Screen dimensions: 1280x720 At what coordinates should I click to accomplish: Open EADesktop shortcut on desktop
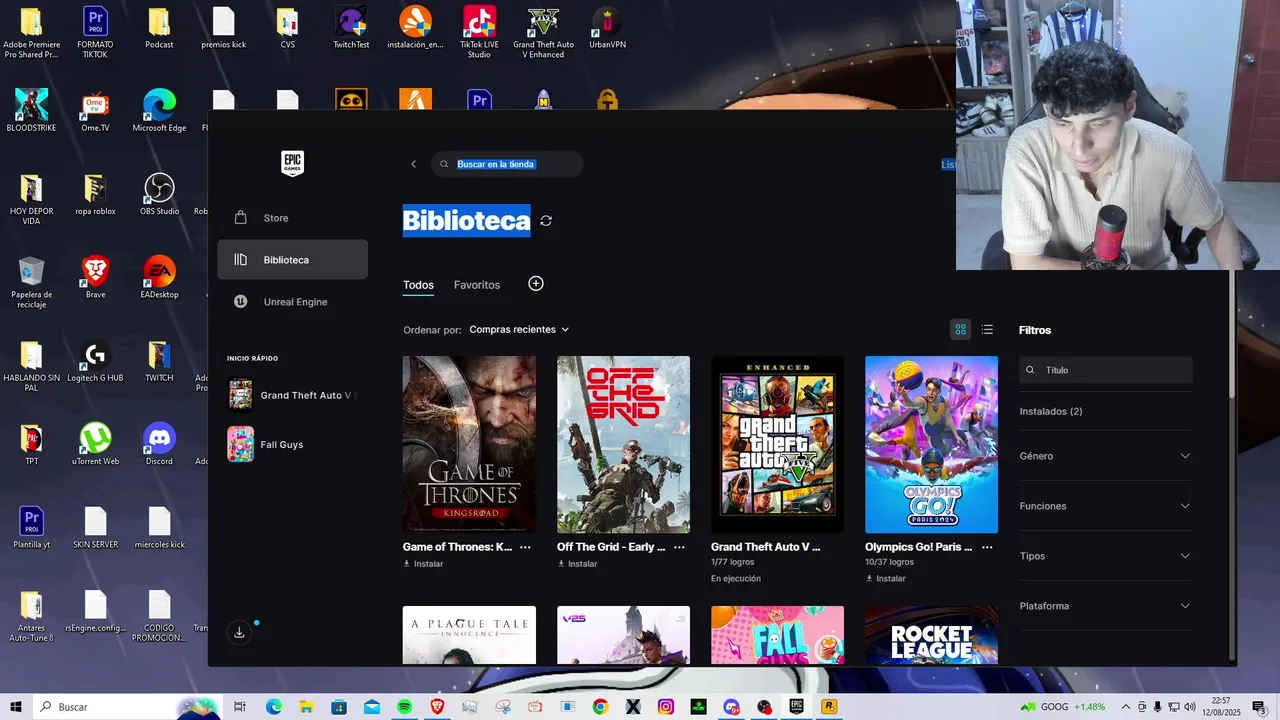point(159,278)
